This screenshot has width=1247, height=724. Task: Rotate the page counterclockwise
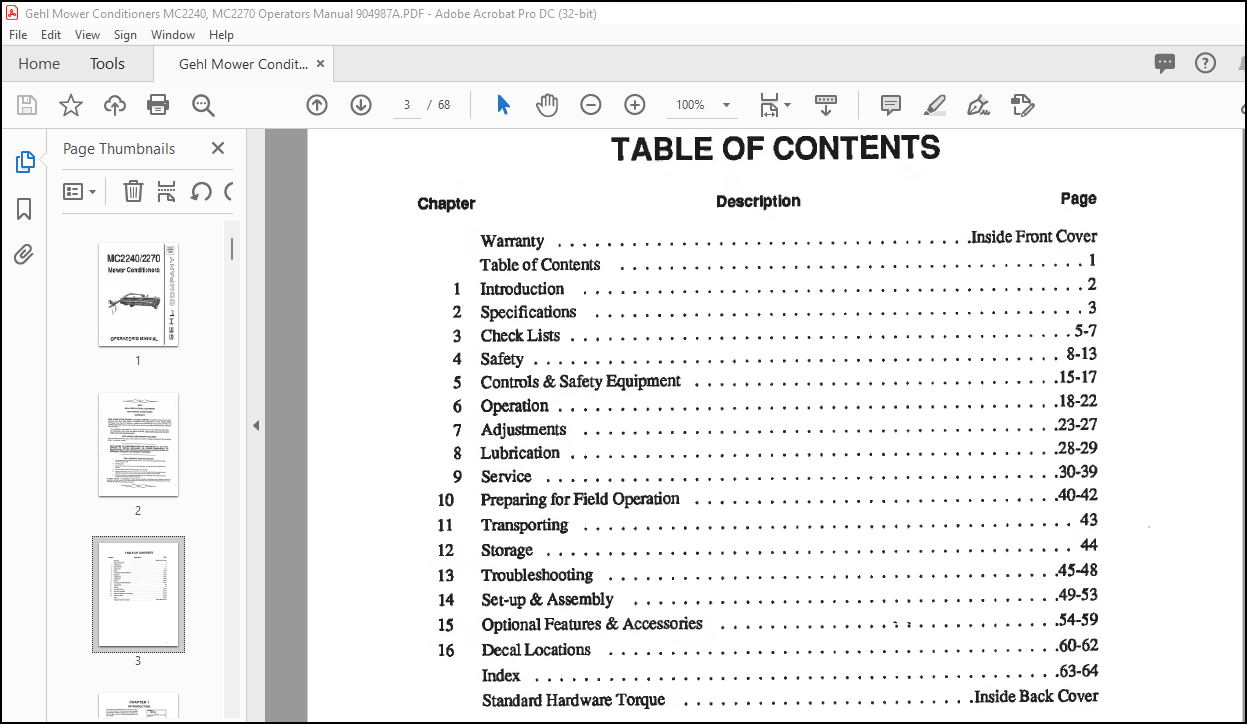[201, 191]
